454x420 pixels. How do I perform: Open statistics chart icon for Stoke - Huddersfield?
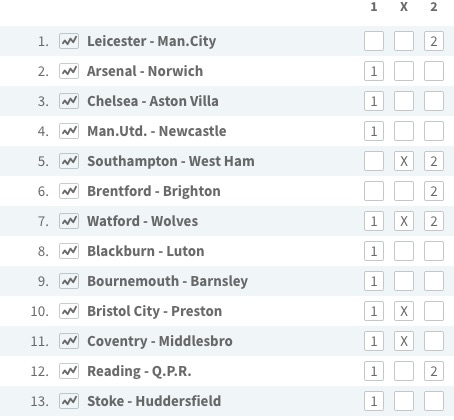tap(69, 401)
